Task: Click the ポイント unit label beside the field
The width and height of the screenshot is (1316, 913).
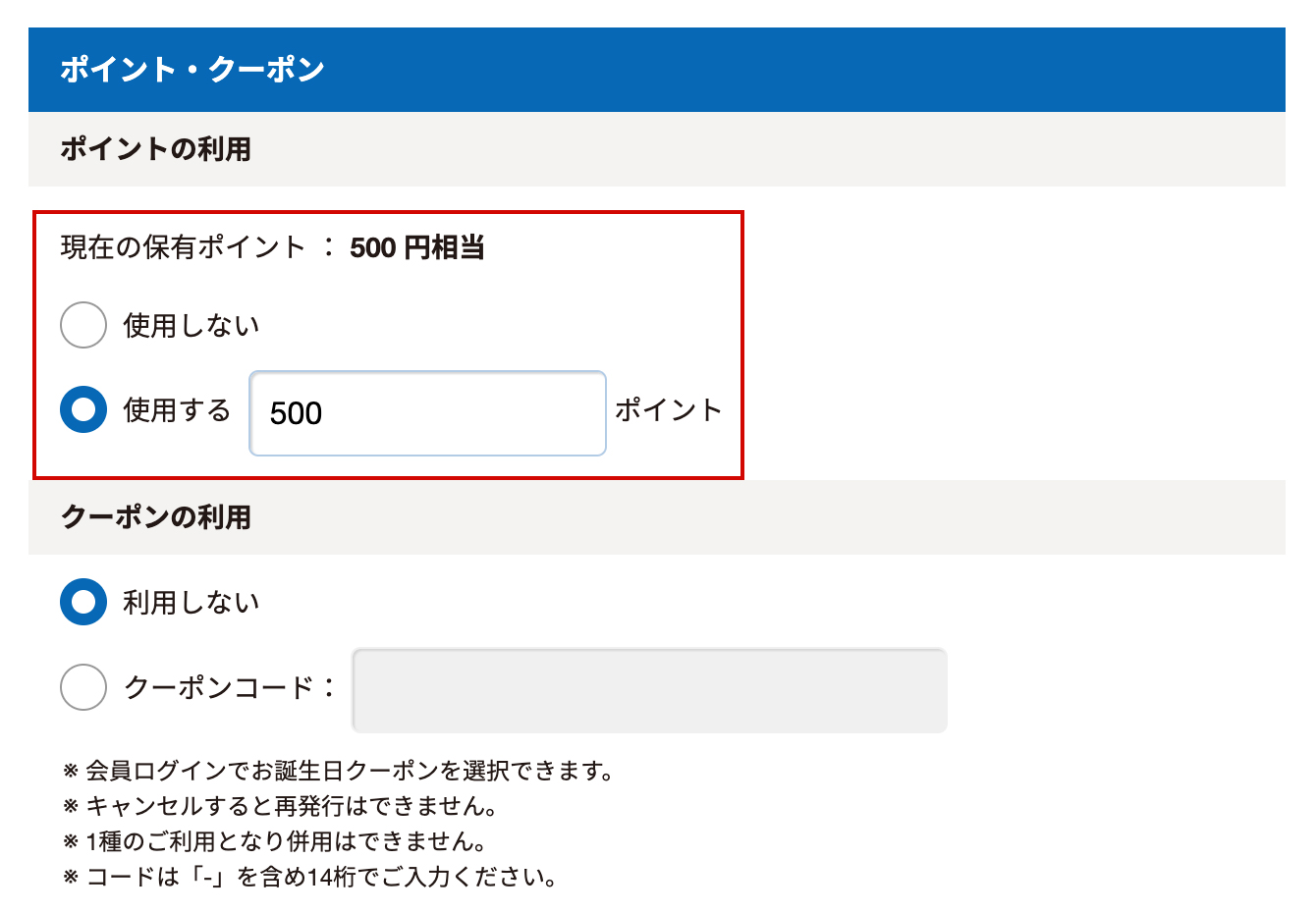Action: click(x=669, y=409)
